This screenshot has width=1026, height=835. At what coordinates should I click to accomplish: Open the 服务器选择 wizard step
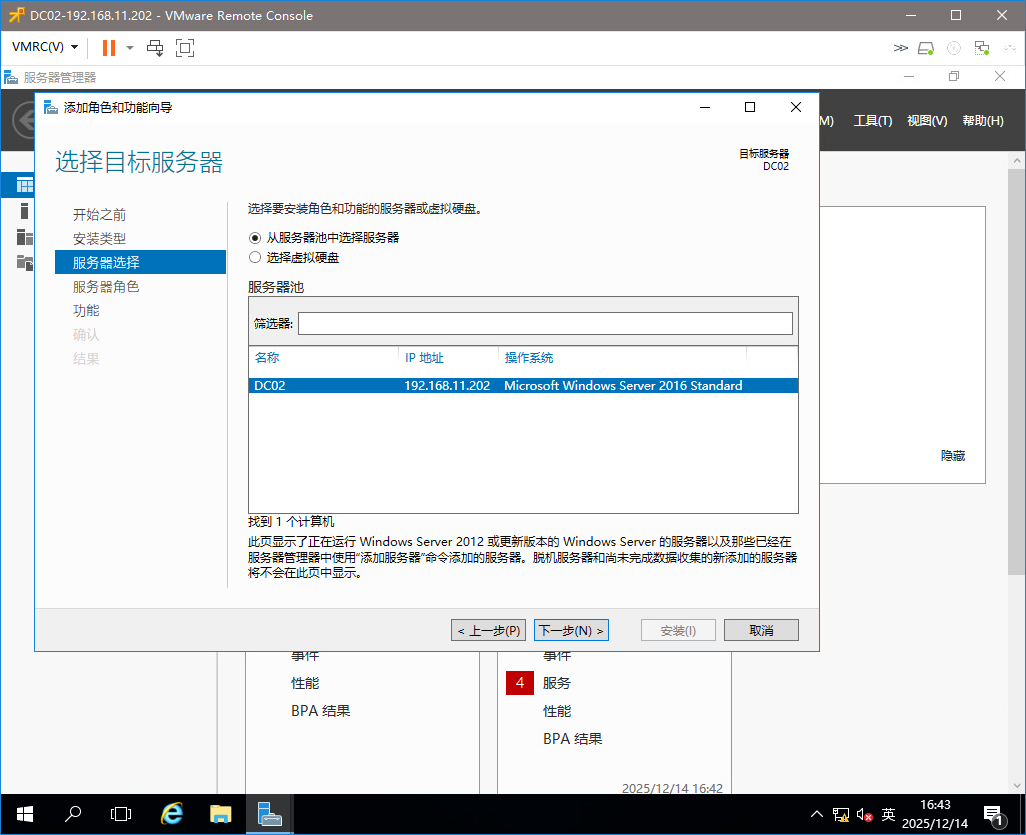point(140,262)
